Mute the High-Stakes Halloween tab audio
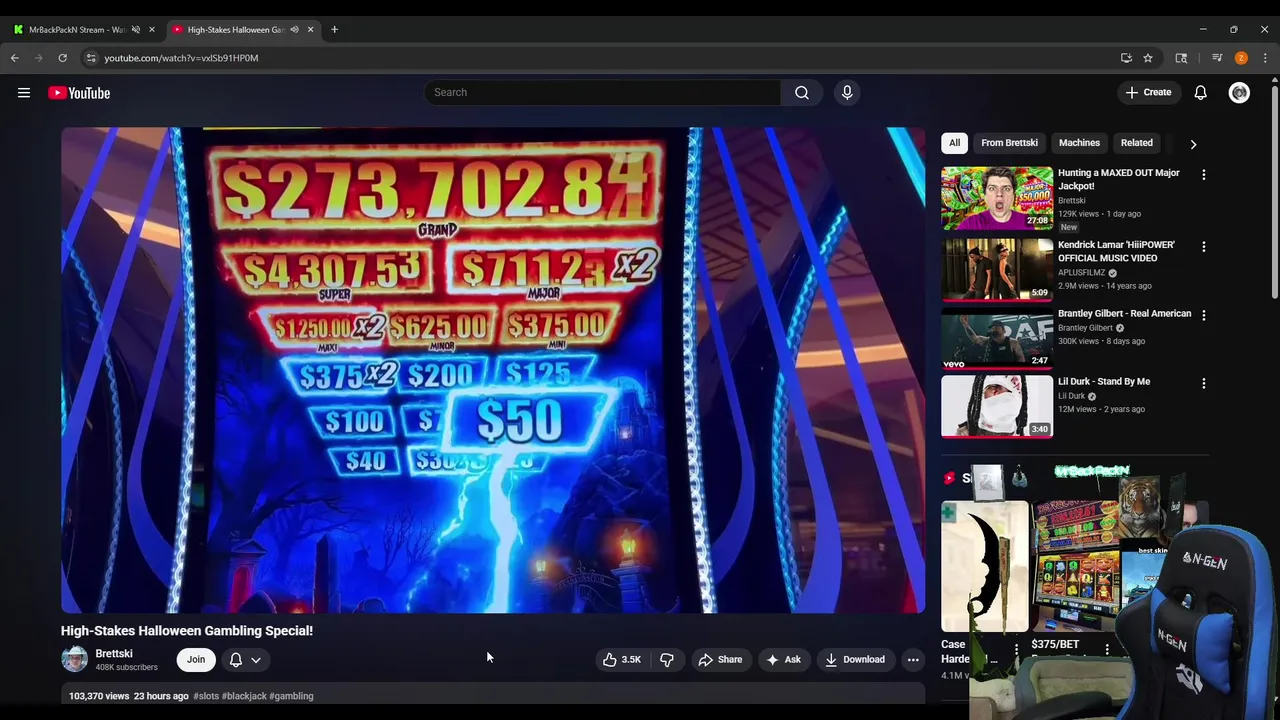This screenshot has width=1280, height=720. coord(294,29)
